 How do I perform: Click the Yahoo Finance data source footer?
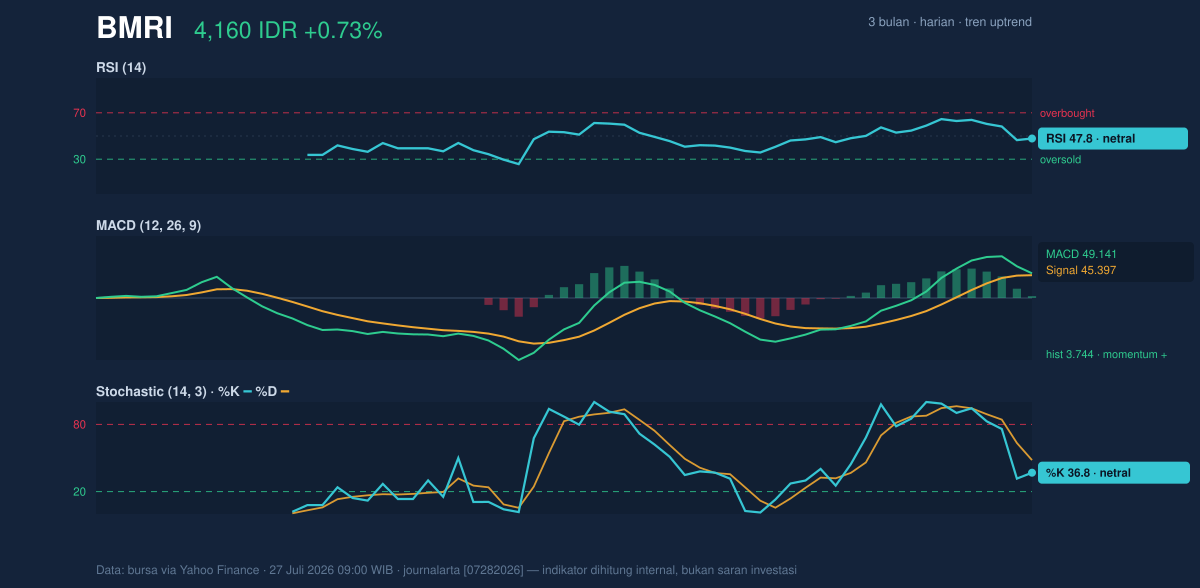point(446,570)
